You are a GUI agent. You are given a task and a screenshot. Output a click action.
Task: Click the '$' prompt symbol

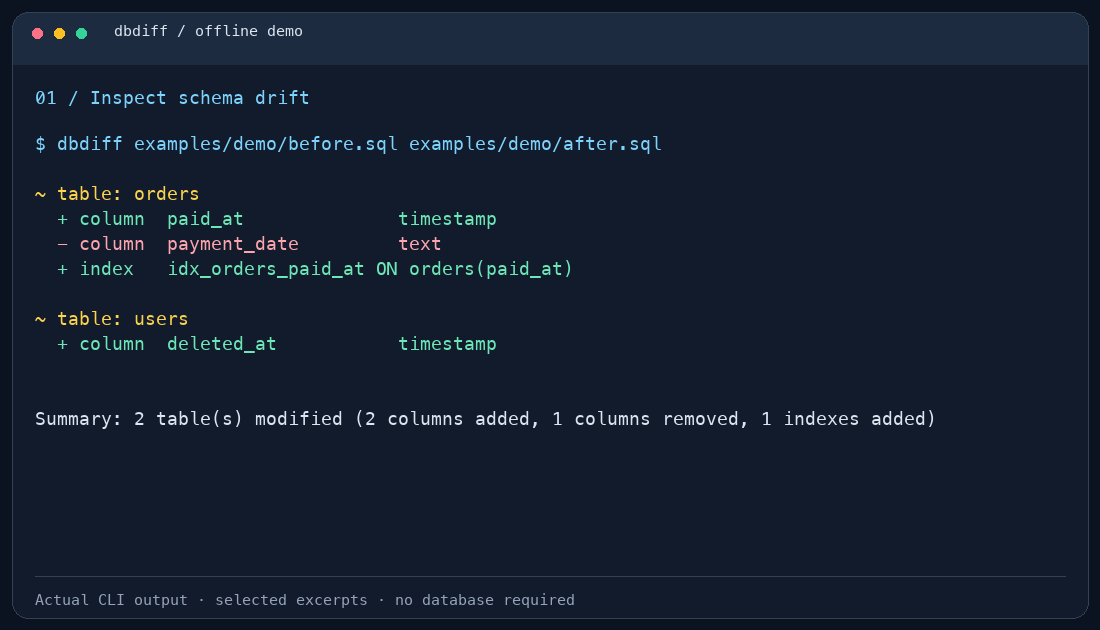[41, 144]
